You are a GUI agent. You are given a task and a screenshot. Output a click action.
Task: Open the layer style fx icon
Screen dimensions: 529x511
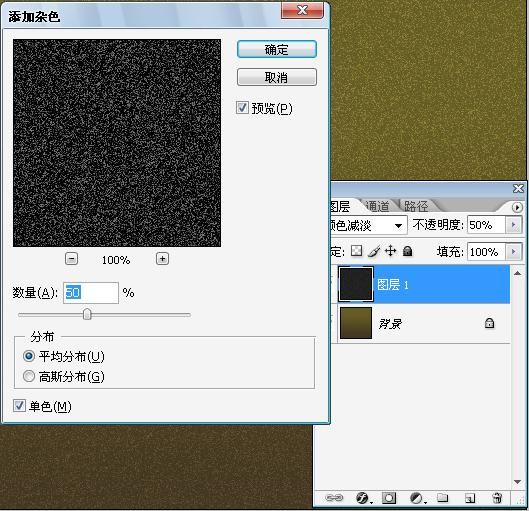coord(363,498)
